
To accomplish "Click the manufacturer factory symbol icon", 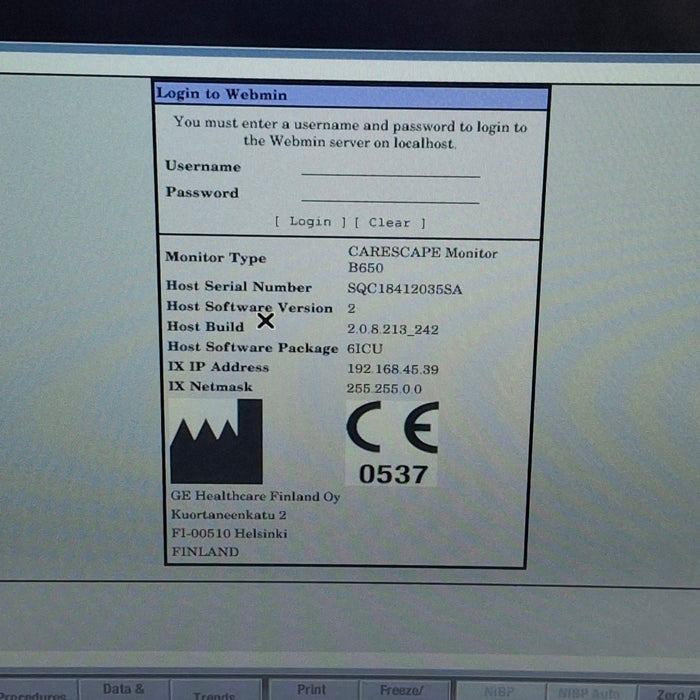I will pos(217,442).
